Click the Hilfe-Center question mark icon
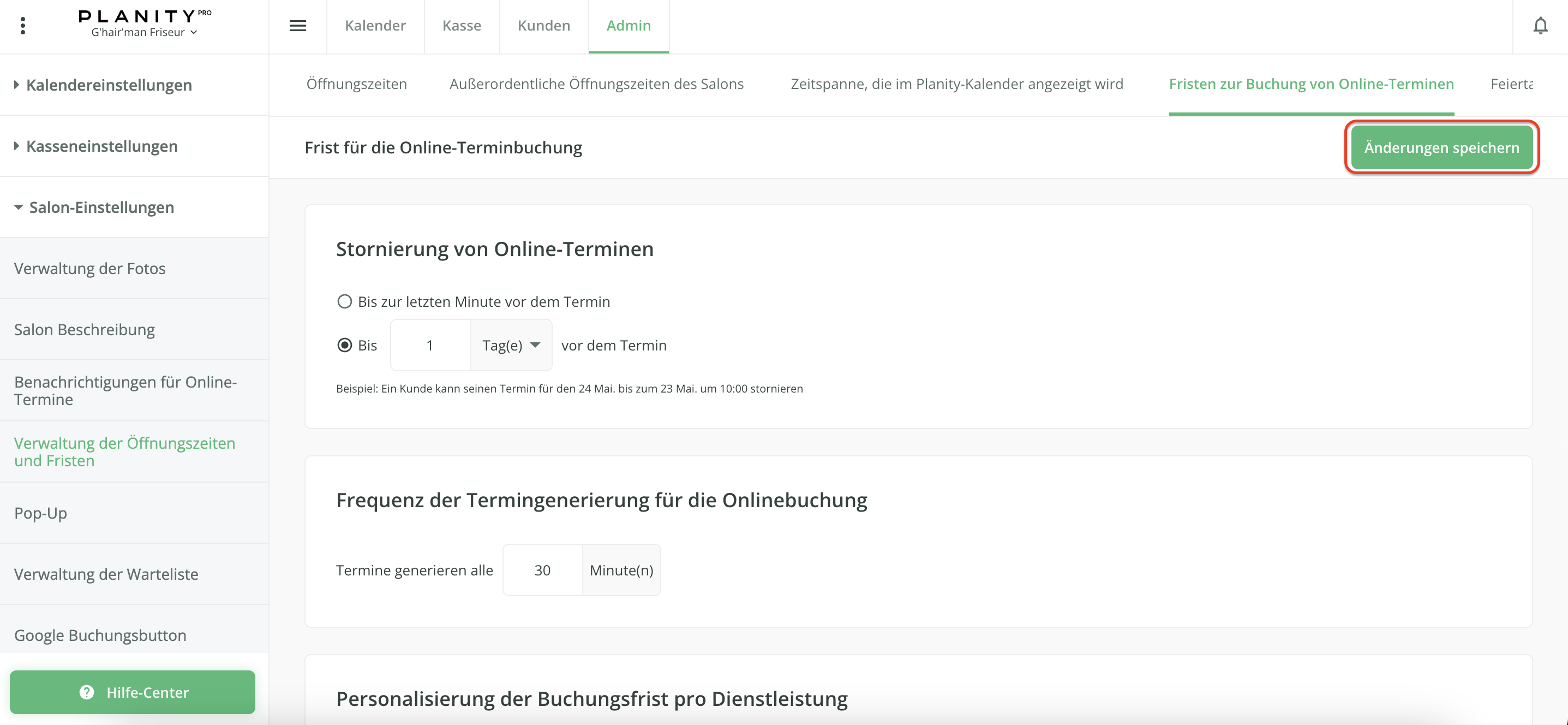The height and width of the screenshot is (725, 1568). [x=87, y=692]
